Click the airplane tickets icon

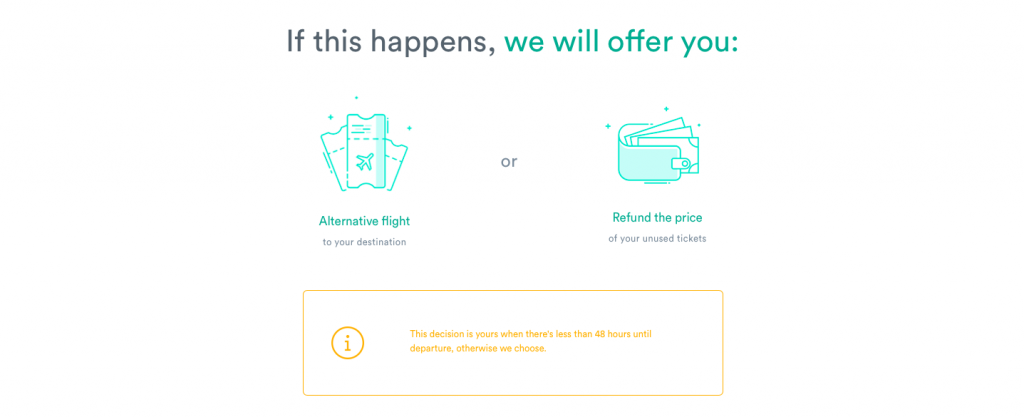(364, 153)
